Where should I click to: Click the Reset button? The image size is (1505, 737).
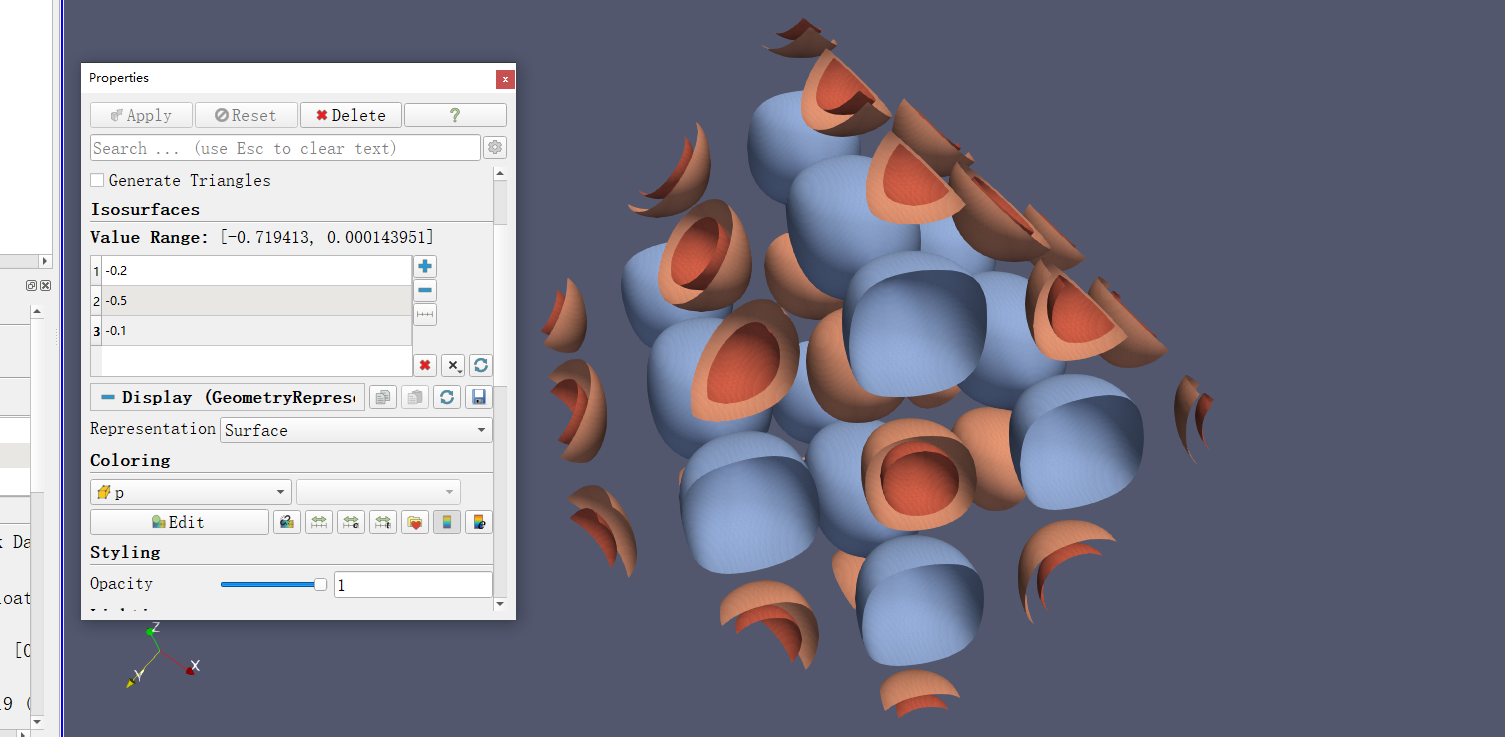246,115
